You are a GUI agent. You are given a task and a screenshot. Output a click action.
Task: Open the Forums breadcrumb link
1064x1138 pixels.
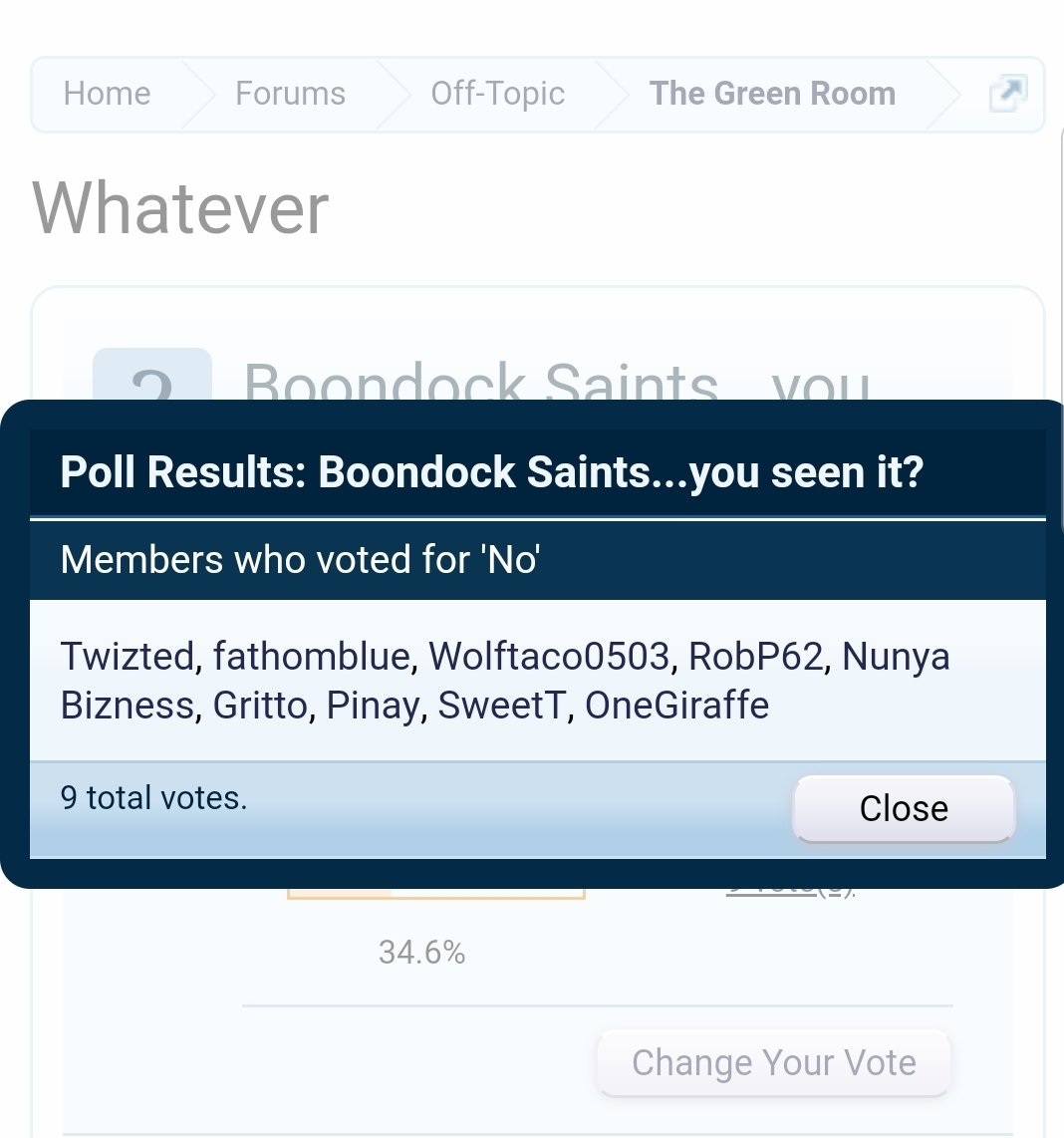click(290, 94)
